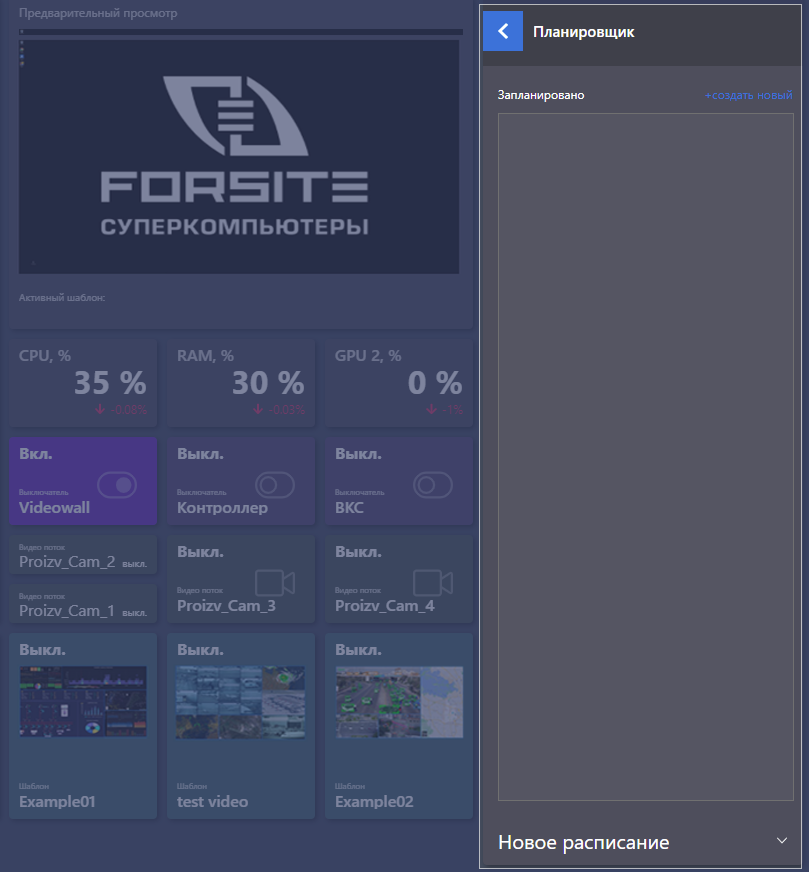Click the +создать новый link
Viewport: 809px width, 872px height.
click(x=748, y=95)
